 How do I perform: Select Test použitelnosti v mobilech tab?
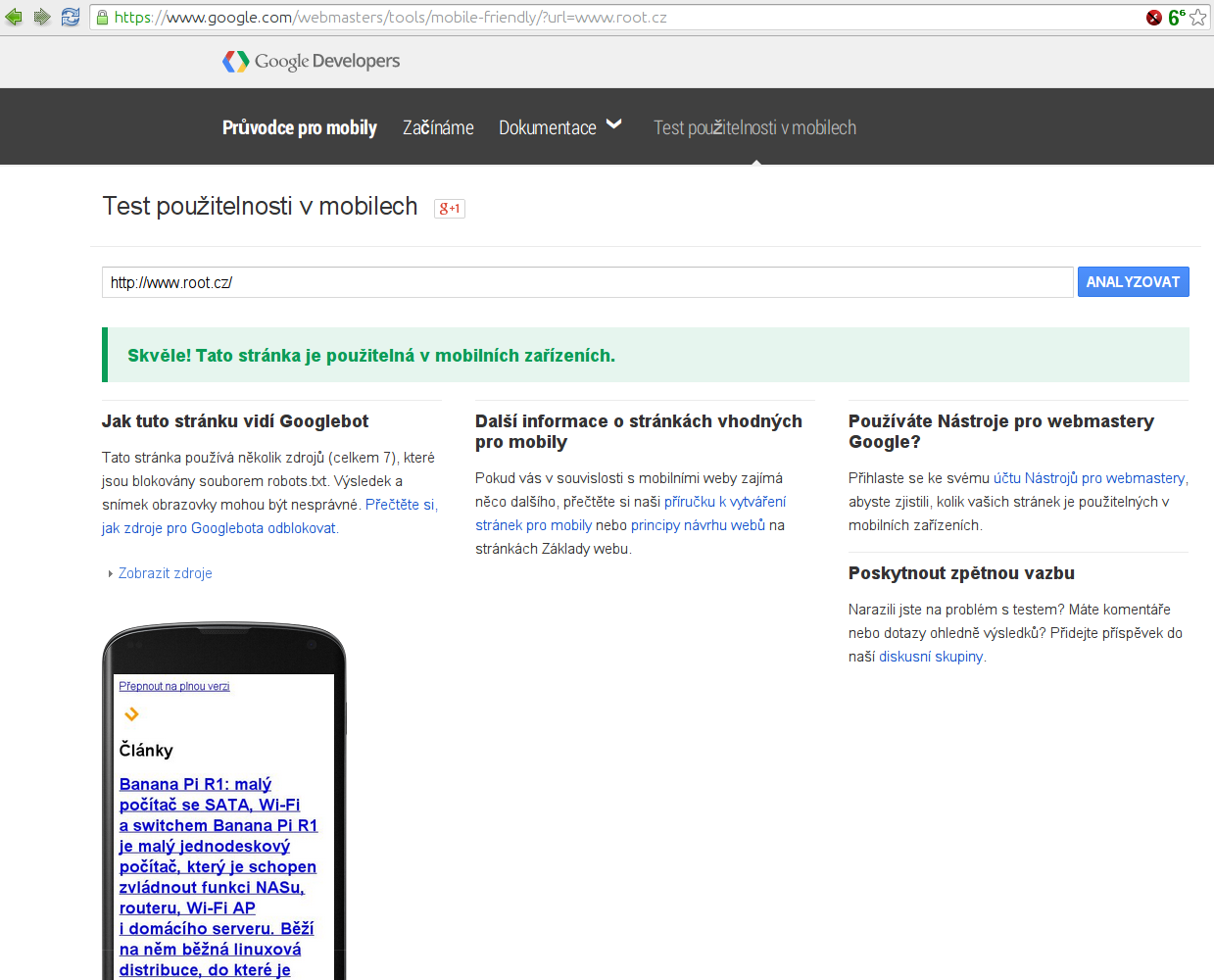[x=754, y=127]
